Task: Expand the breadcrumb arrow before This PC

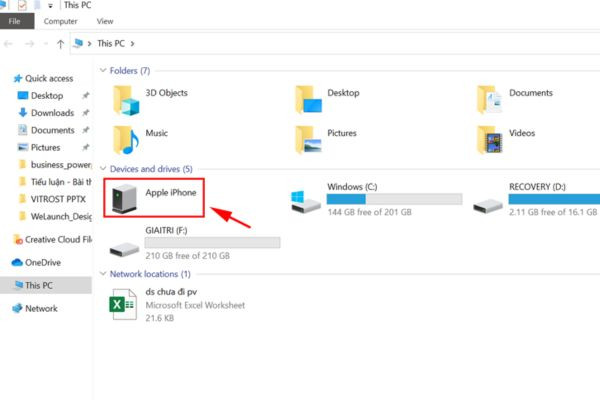Action: [x=90, y=44]
